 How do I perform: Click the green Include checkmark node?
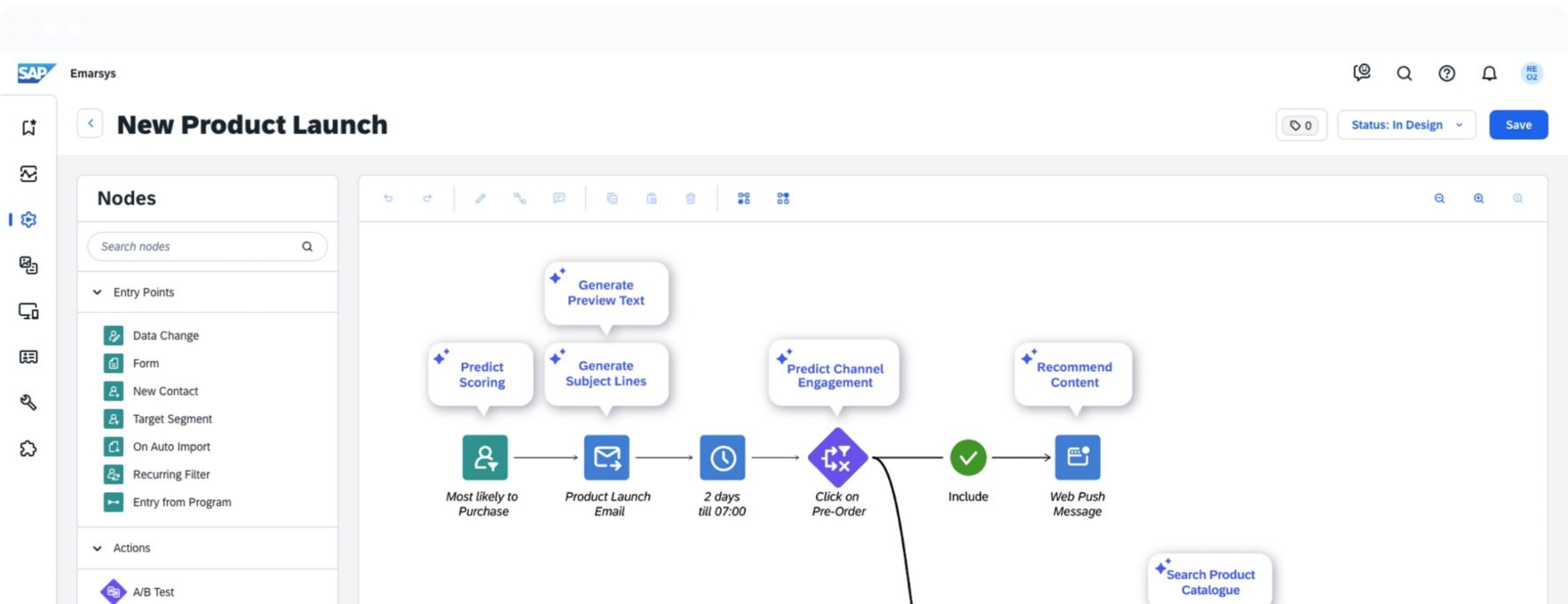968,457
